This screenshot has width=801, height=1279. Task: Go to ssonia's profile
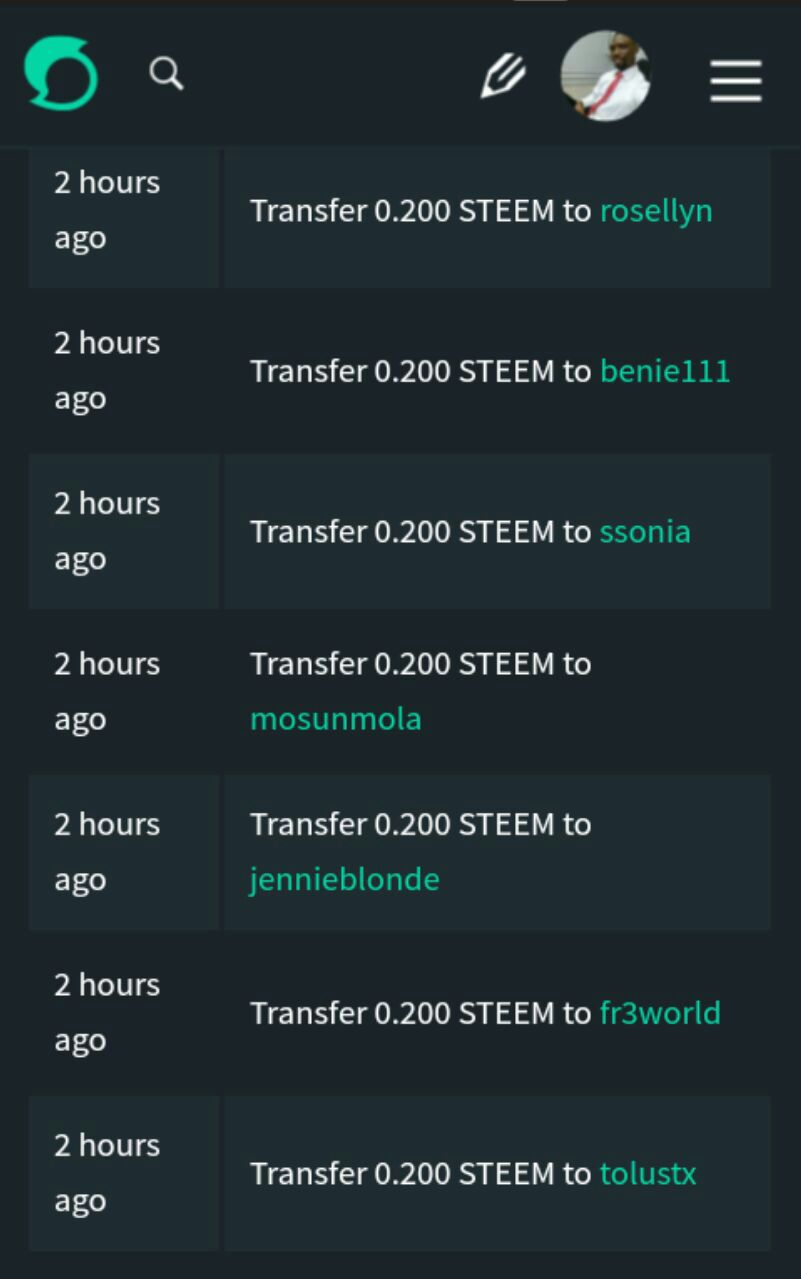(x=645, y=531)
